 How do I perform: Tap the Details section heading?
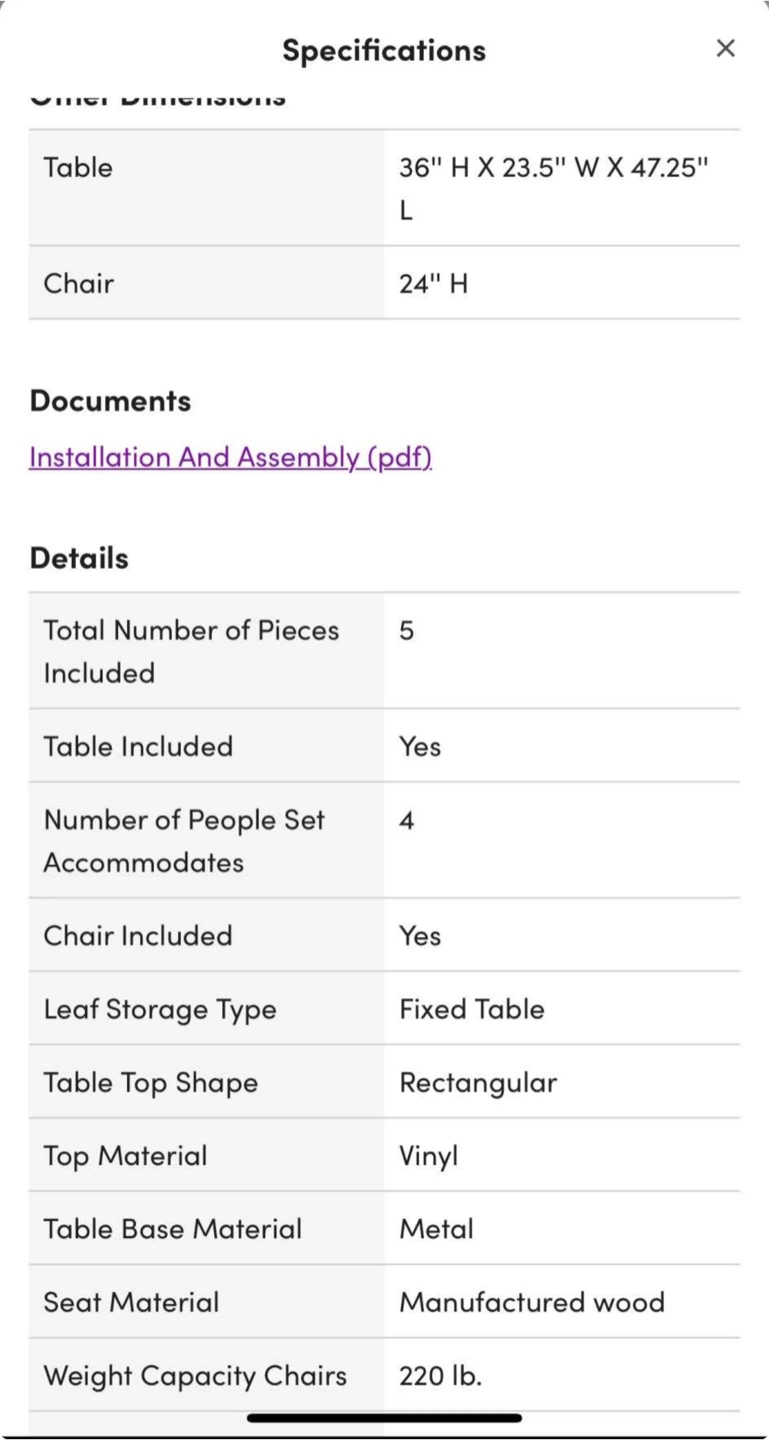79,558
